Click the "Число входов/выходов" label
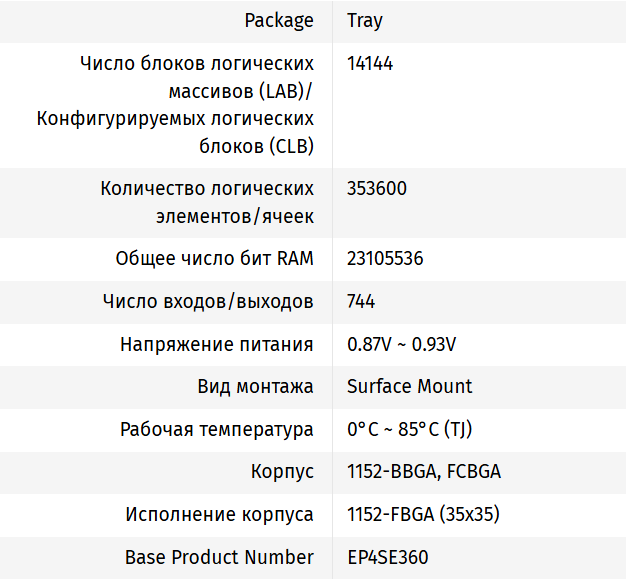This screenshot has height=582, width=626. click(x=208, y=301)
